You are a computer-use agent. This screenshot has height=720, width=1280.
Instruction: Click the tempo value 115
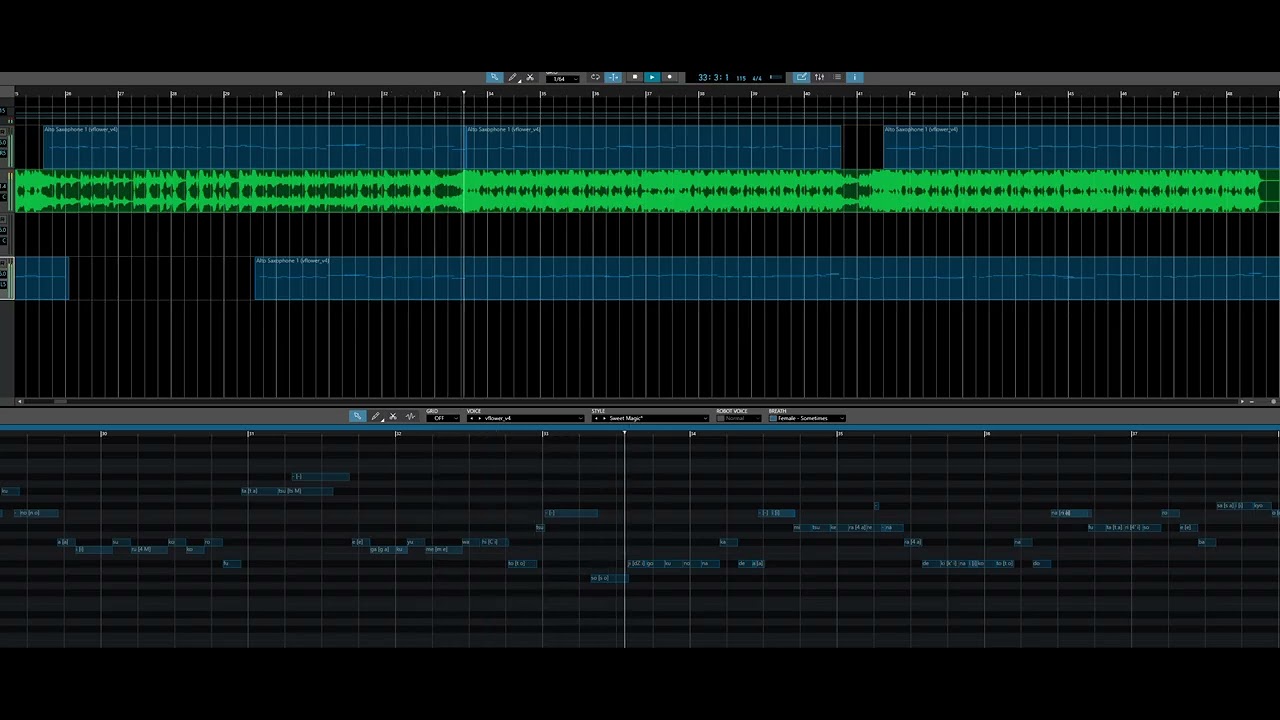741,77
